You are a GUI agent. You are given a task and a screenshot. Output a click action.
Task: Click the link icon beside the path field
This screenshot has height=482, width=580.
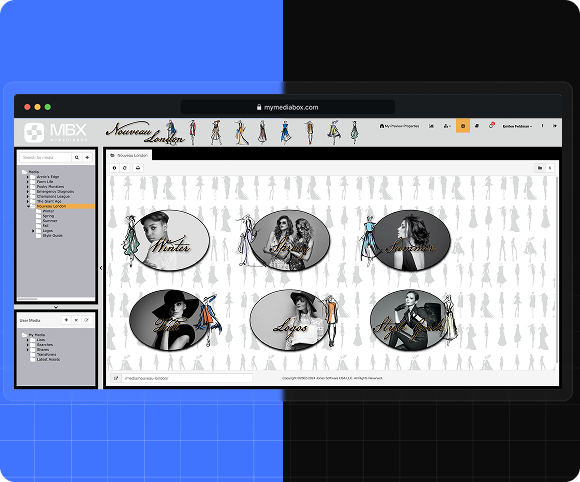116,378
